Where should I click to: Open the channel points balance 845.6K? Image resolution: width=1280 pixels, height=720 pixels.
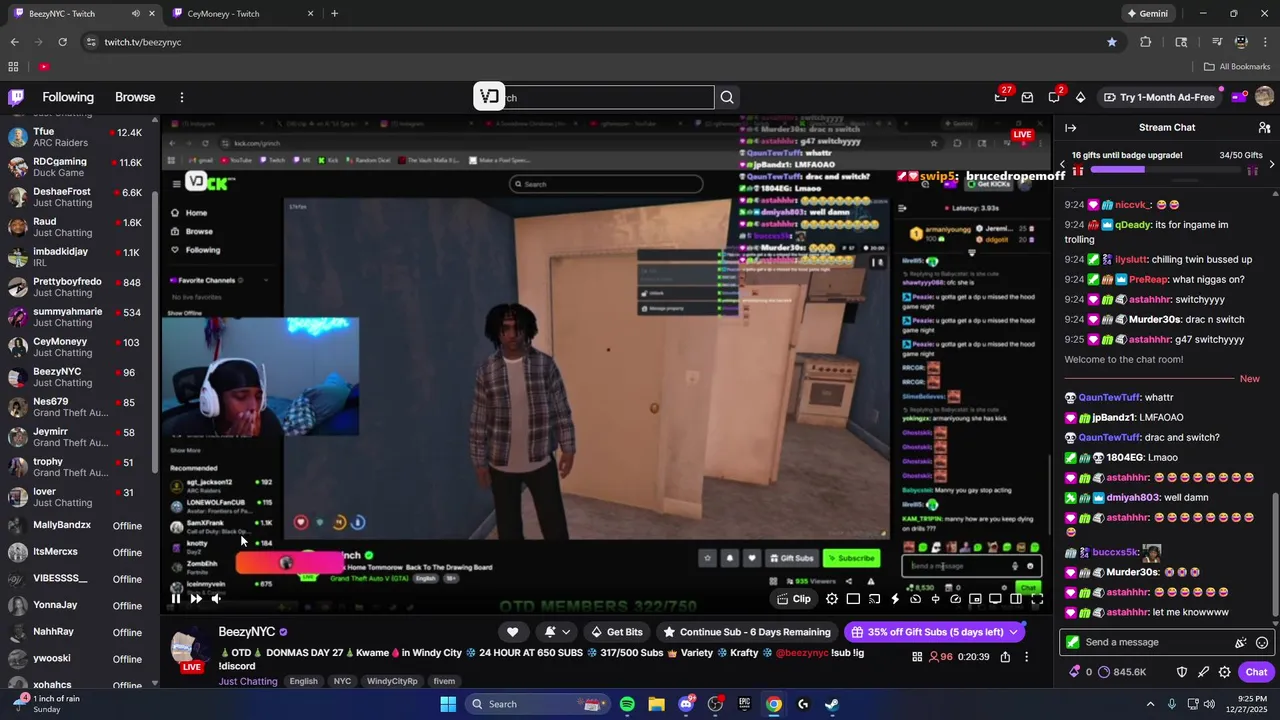[x=1124, y=672]
